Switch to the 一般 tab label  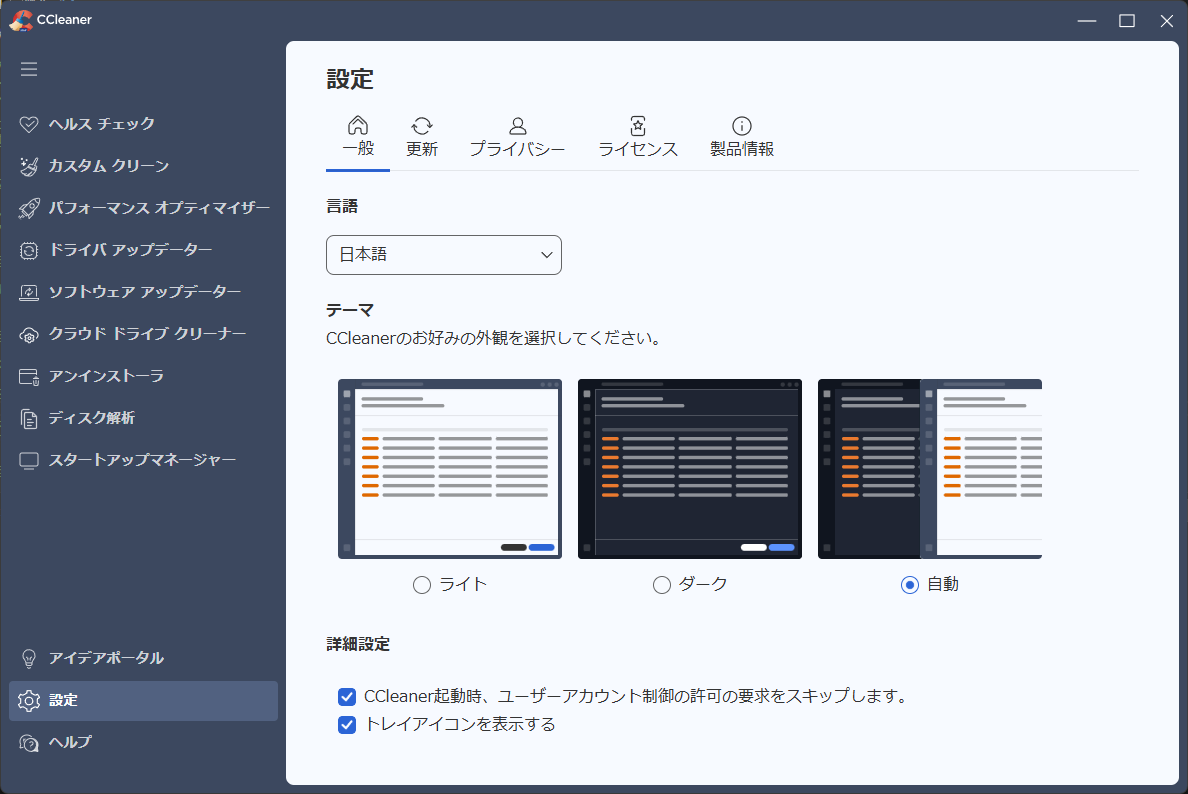(x=358, y=148)
